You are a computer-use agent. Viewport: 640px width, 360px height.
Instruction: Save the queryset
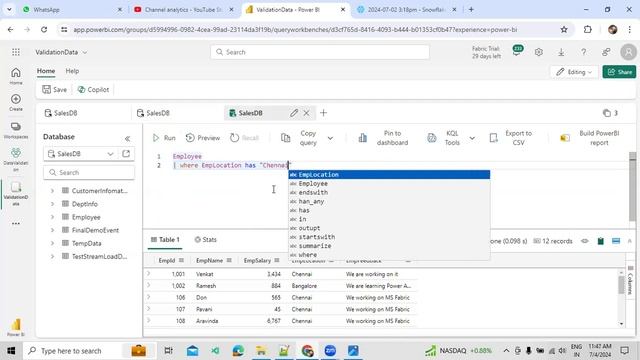click(x=55, y=89)
